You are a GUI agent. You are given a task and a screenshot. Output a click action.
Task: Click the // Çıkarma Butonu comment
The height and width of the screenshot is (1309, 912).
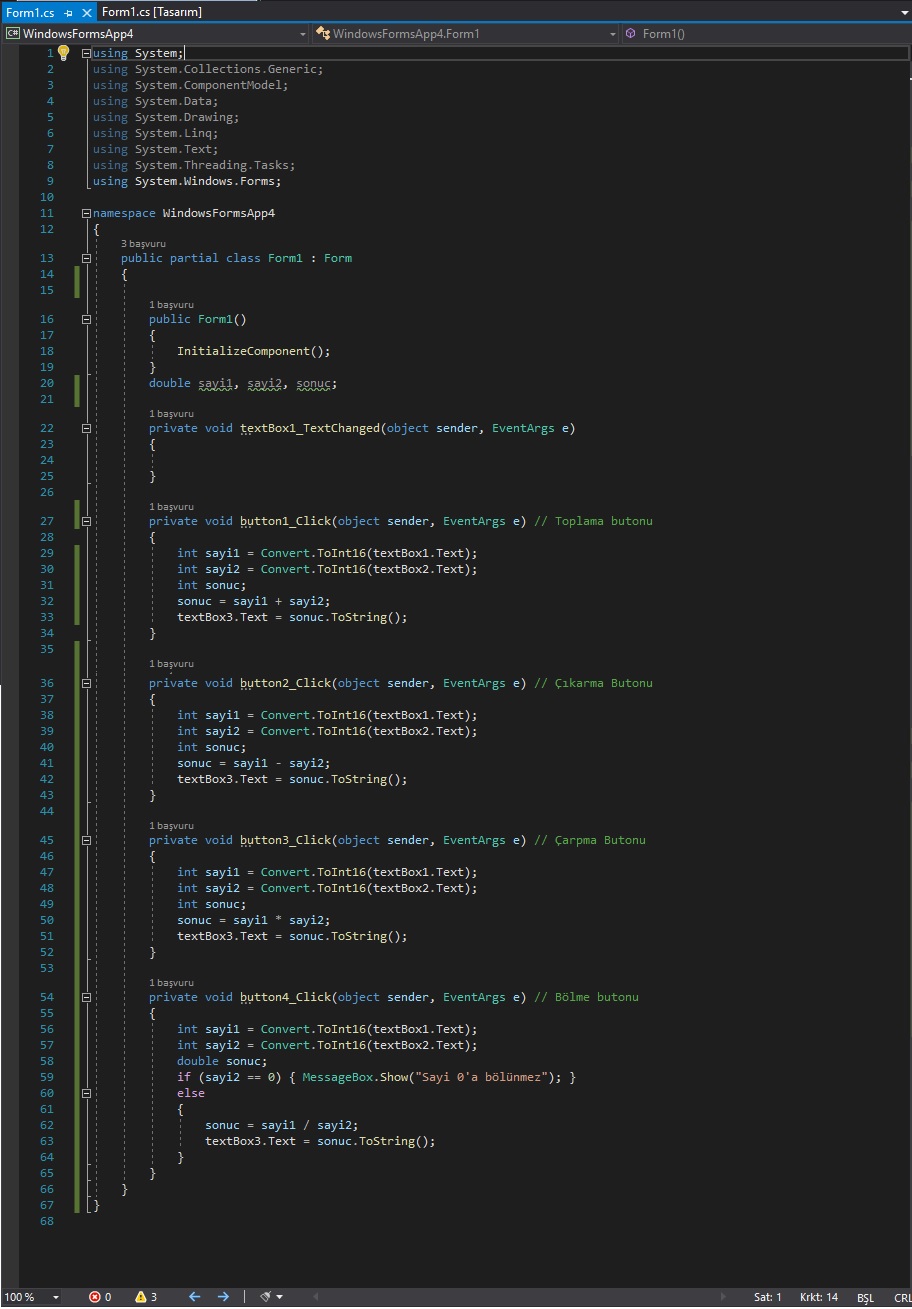593,683
